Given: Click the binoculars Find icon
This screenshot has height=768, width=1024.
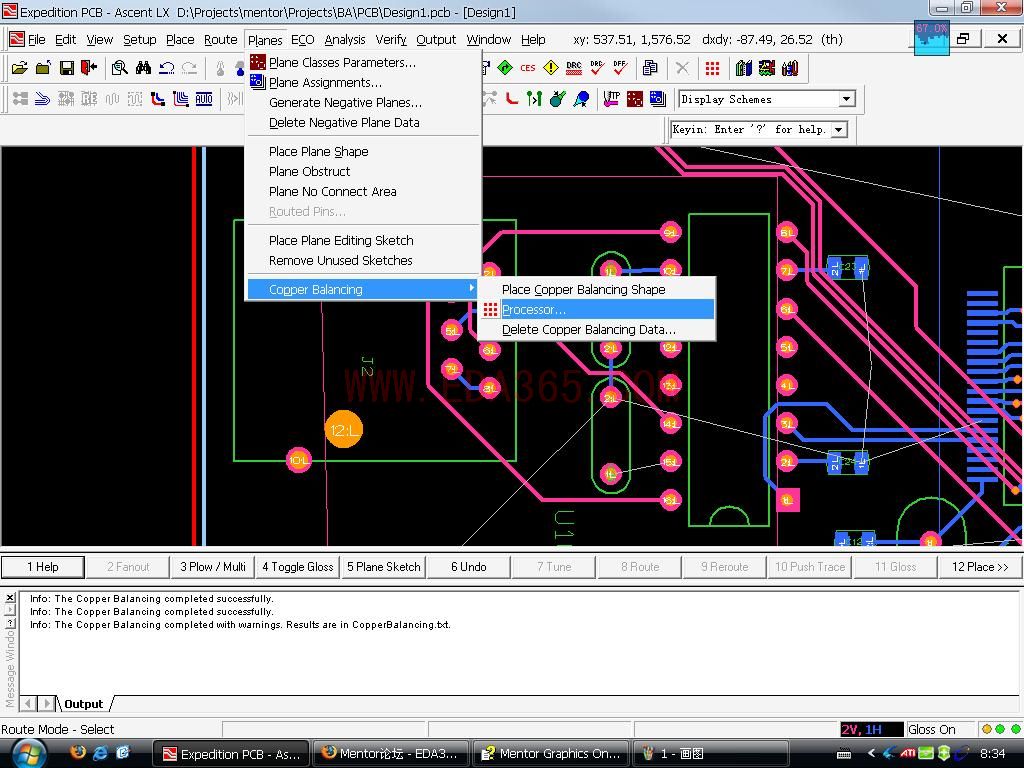Looking at the screenshot, I should point(143,68).
